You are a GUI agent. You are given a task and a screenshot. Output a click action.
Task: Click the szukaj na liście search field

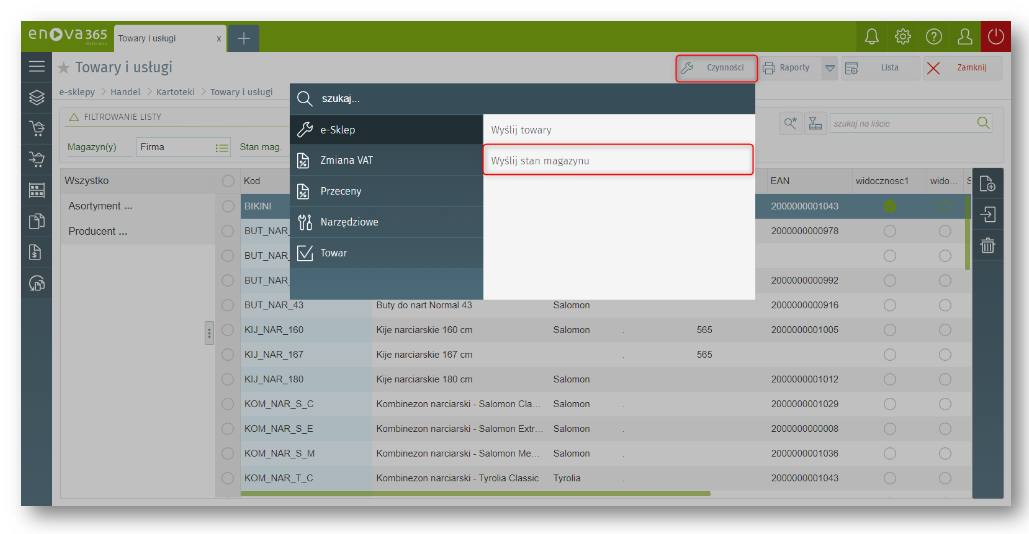[900, 123]
